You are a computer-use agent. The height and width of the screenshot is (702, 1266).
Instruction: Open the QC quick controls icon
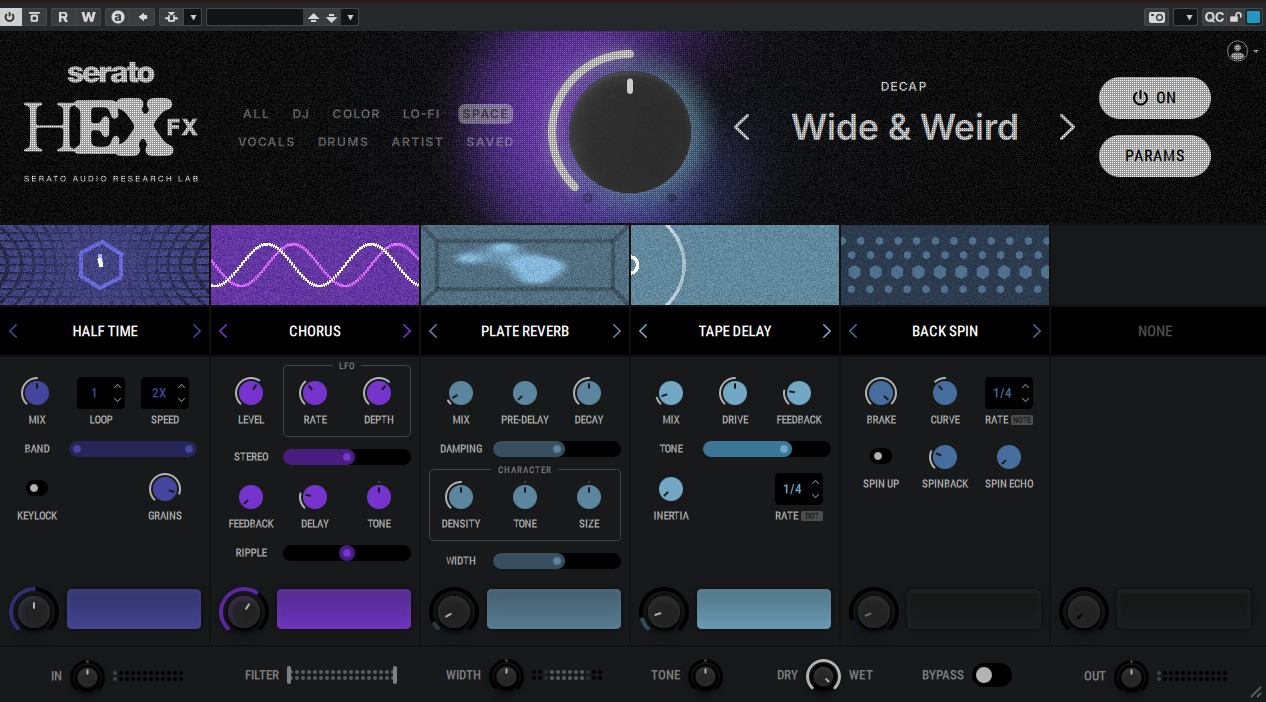[1213, 17]
